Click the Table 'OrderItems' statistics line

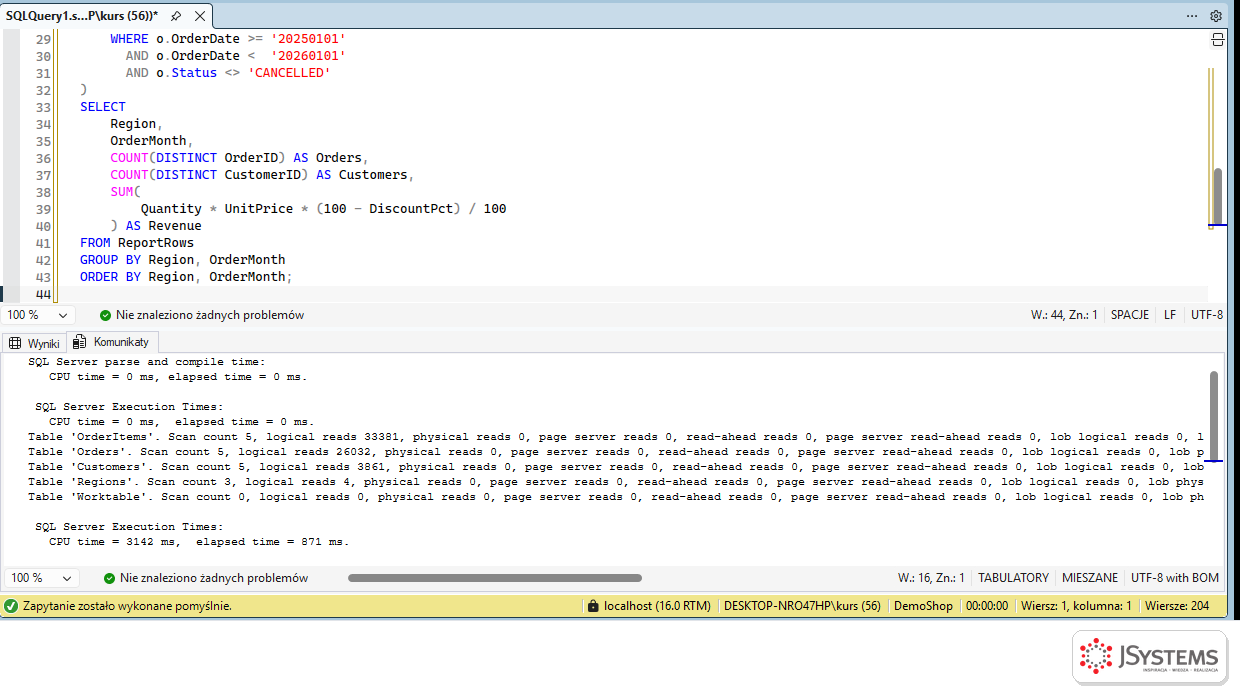point(616,437)
